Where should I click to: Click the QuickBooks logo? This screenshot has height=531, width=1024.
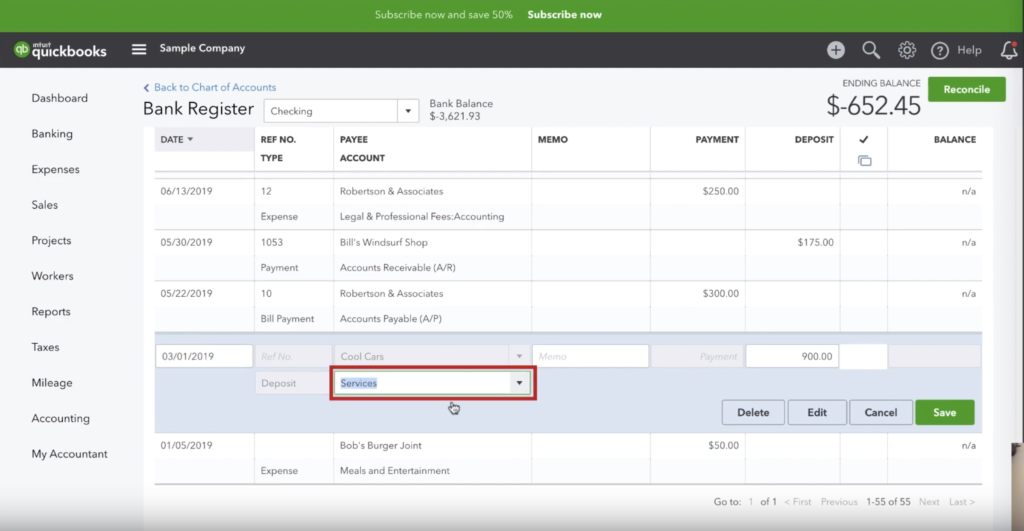pyautogui.click(x=60, y=50)
